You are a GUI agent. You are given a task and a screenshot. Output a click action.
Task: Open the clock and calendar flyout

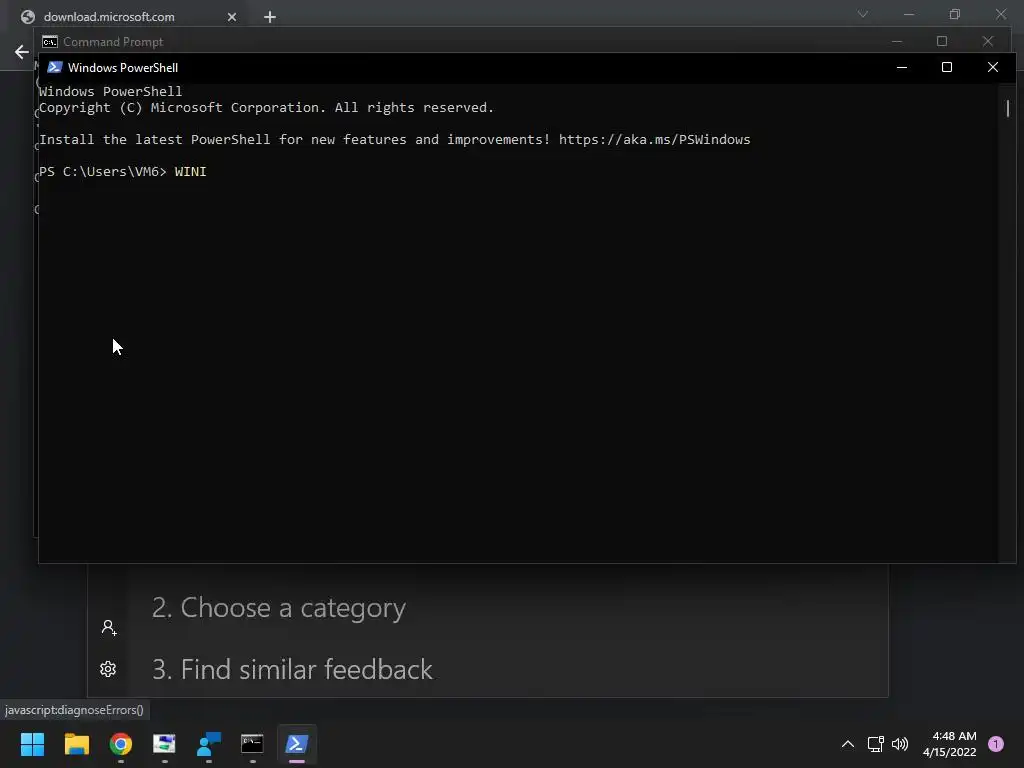tap(950, 744)
